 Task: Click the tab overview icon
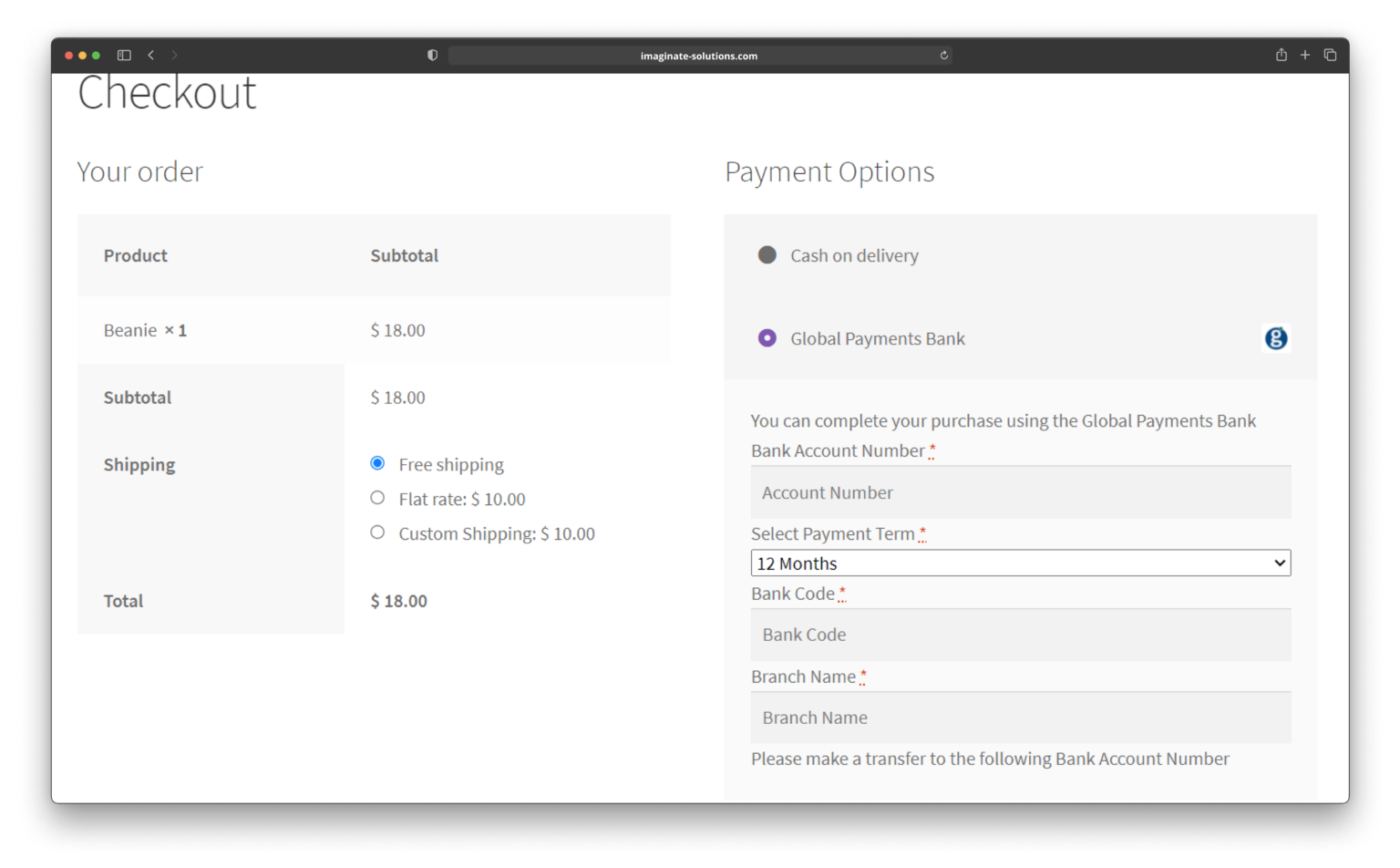pos(1330,55)
